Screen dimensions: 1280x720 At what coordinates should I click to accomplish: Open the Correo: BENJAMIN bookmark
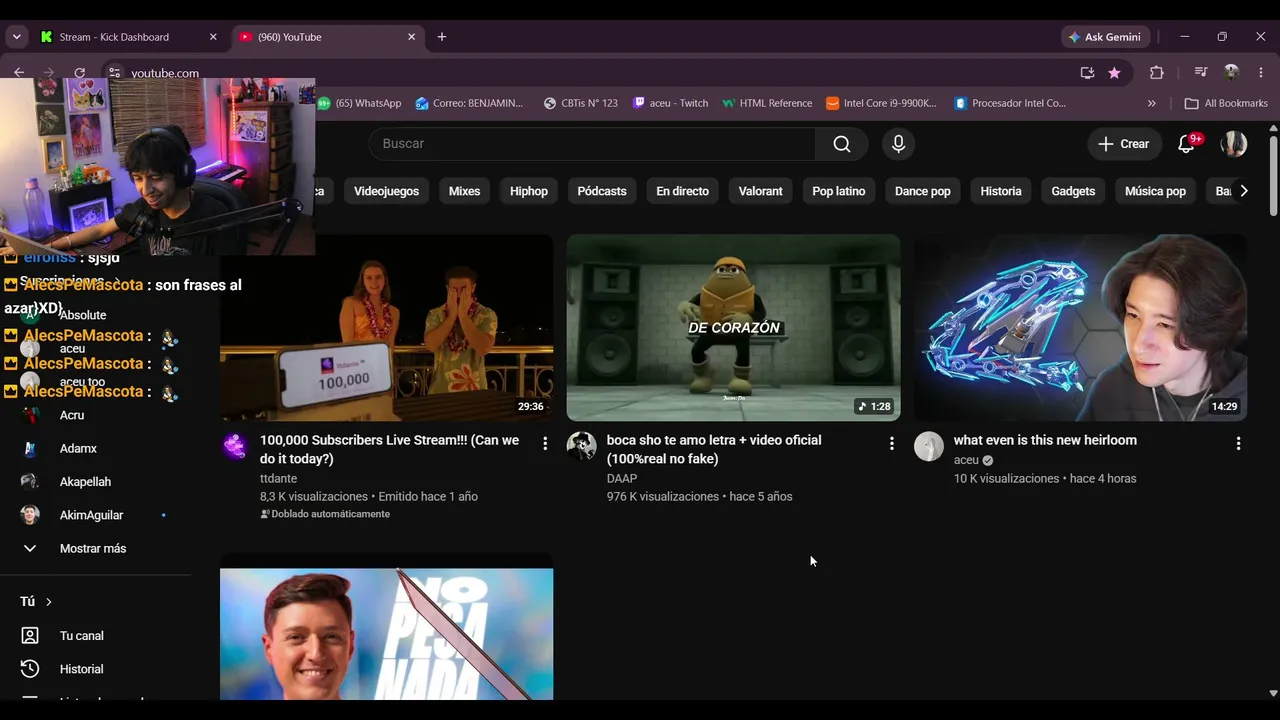[470, 103]
